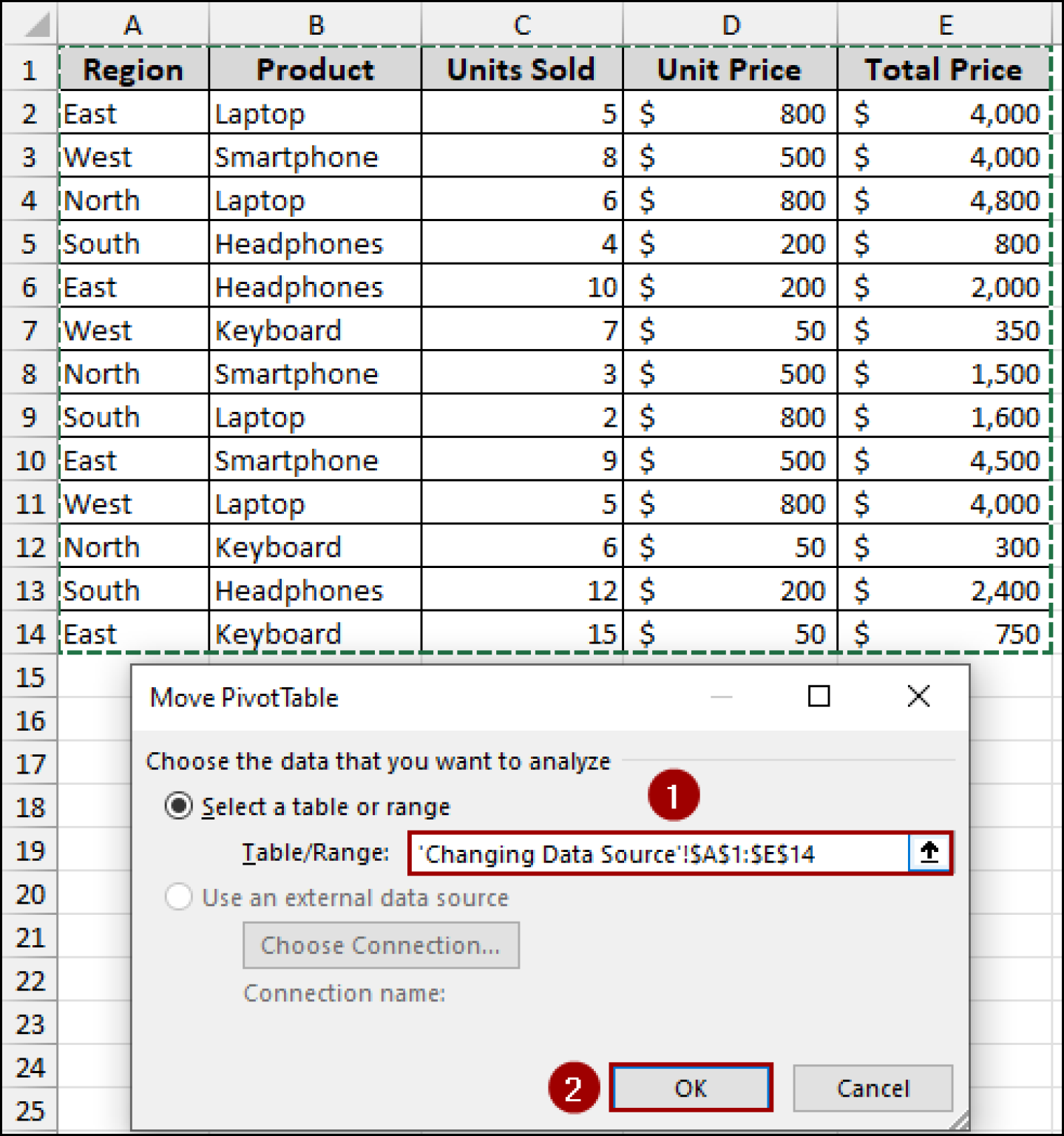Click the Choose Connection button
The width and height of the screenshot is (1064, 1136).
[381, 945]
